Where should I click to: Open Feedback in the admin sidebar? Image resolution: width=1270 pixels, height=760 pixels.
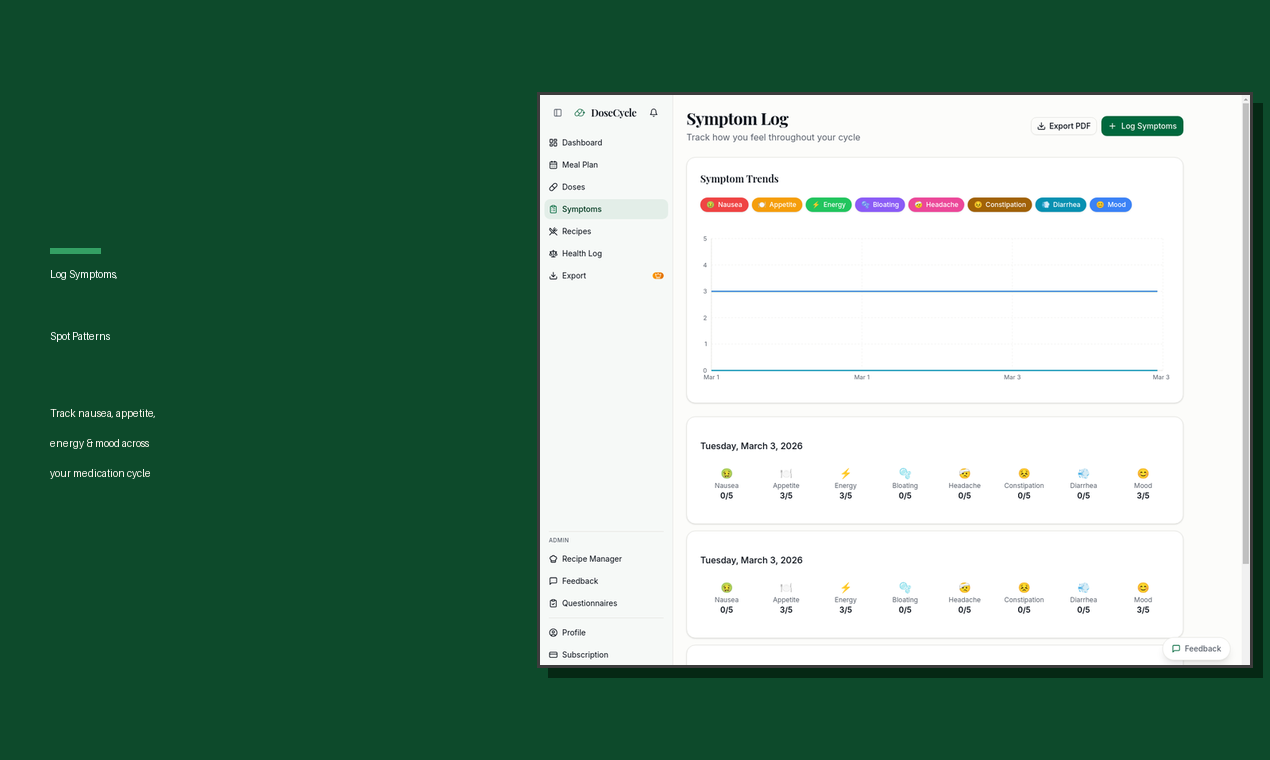[x=606, y=581]
